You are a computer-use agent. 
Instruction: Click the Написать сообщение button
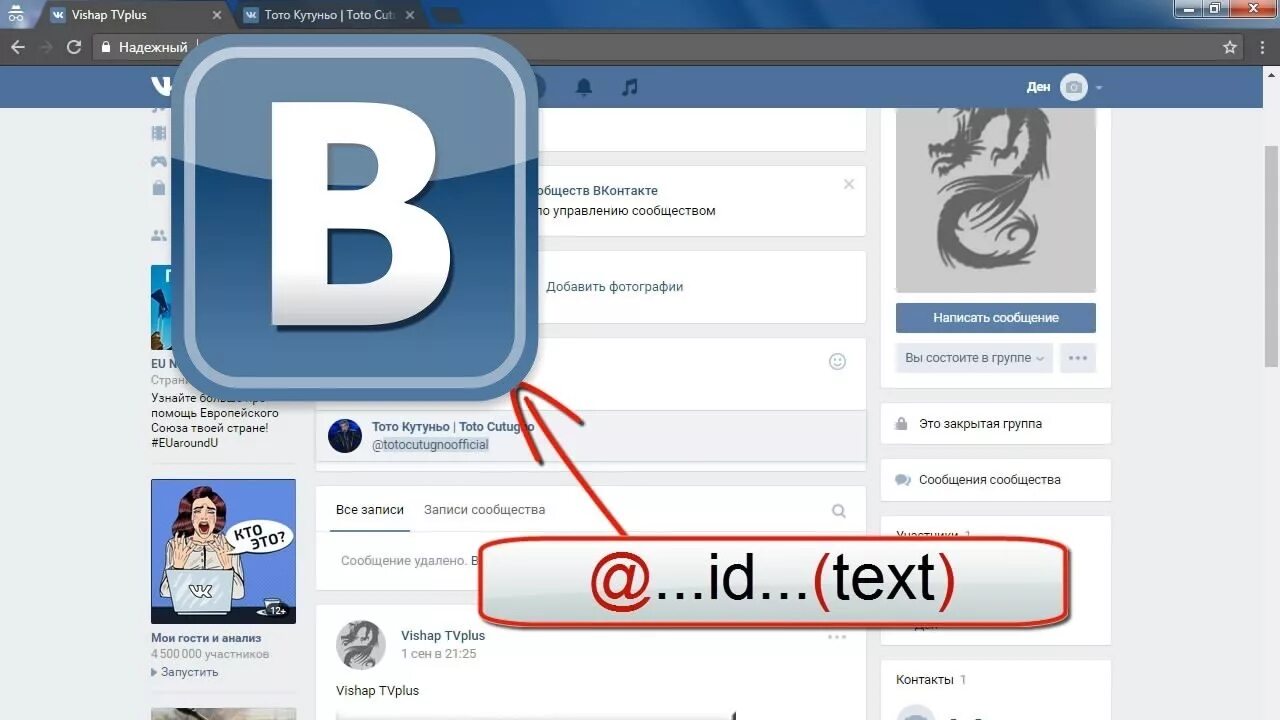point(996,318)
